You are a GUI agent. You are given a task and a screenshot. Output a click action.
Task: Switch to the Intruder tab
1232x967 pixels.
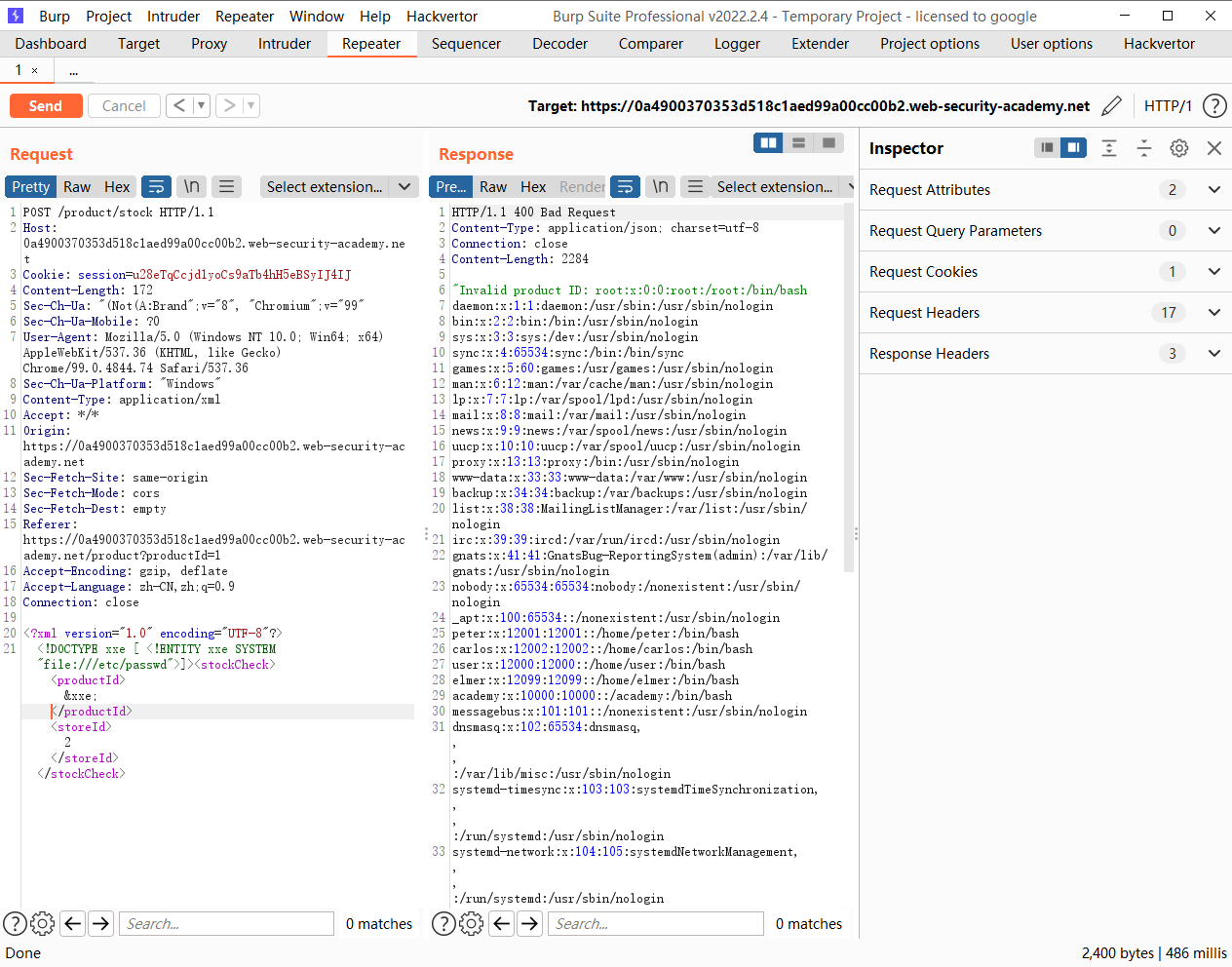(285, 43)
